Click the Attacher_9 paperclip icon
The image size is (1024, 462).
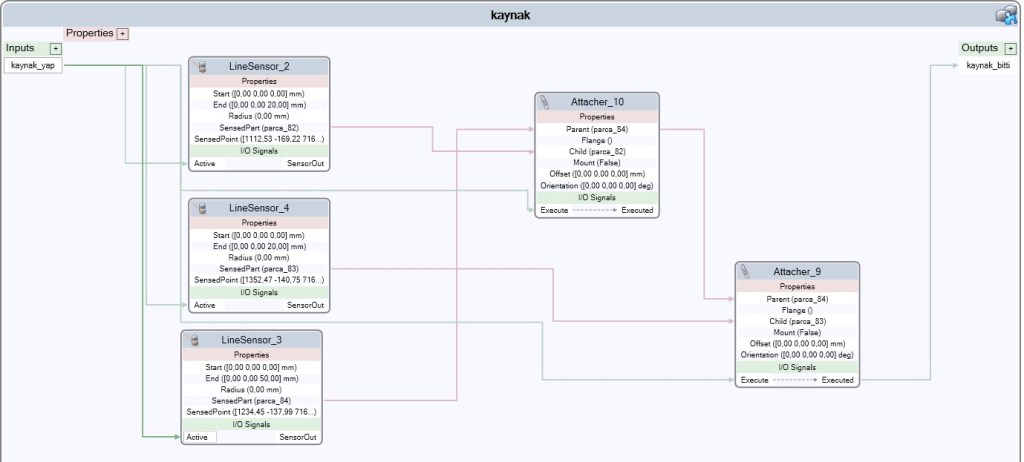(746, 272)
